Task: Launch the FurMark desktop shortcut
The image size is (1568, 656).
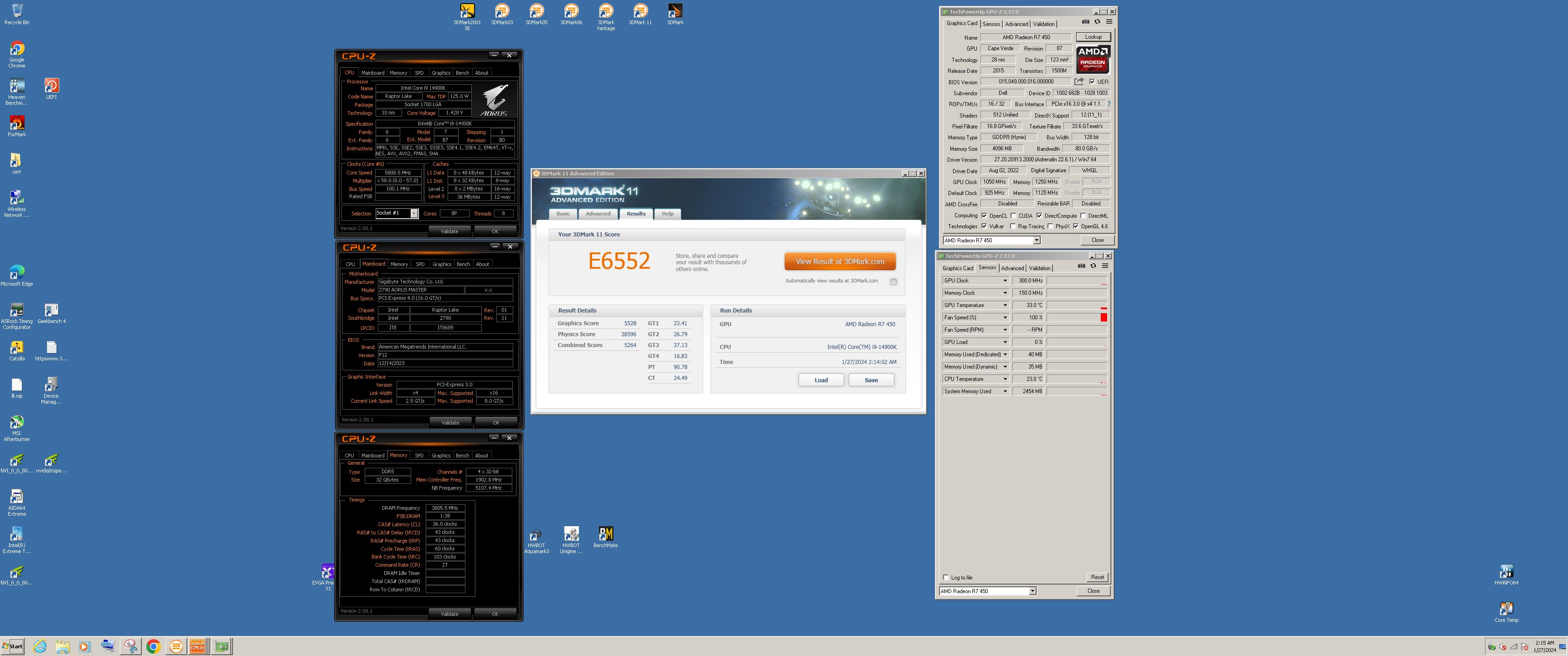Action: click(16, 126)
